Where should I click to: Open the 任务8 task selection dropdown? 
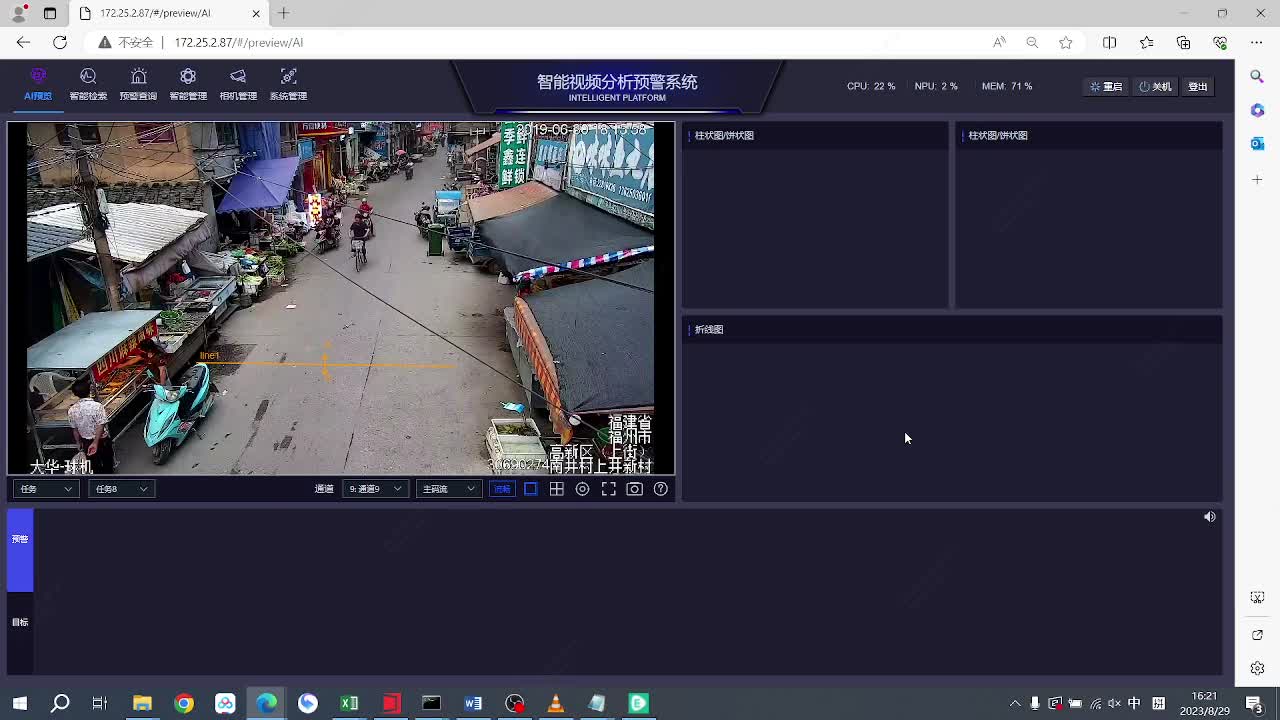coord(121,489)
